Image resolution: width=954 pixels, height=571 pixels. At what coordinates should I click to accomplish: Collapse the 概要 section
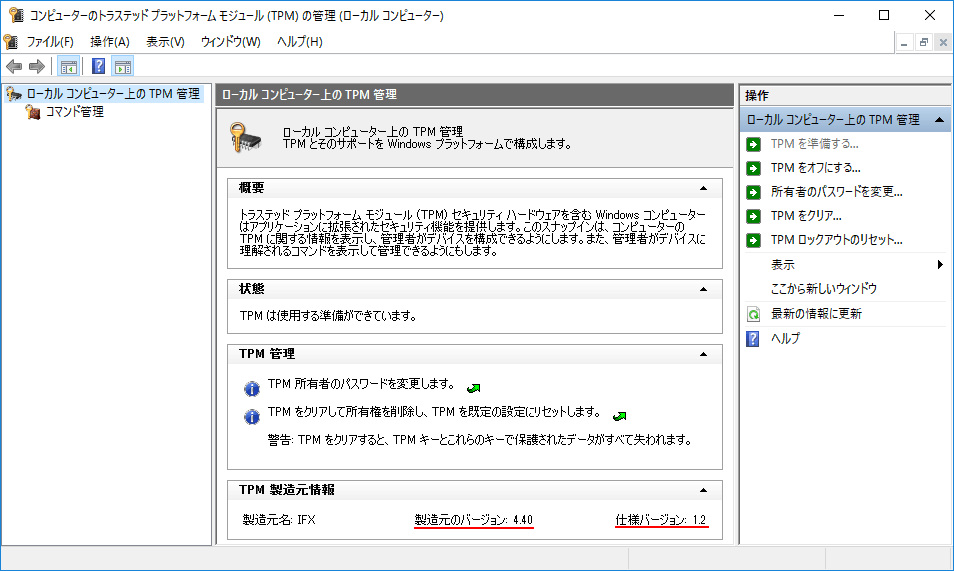(x=703, y=188)
